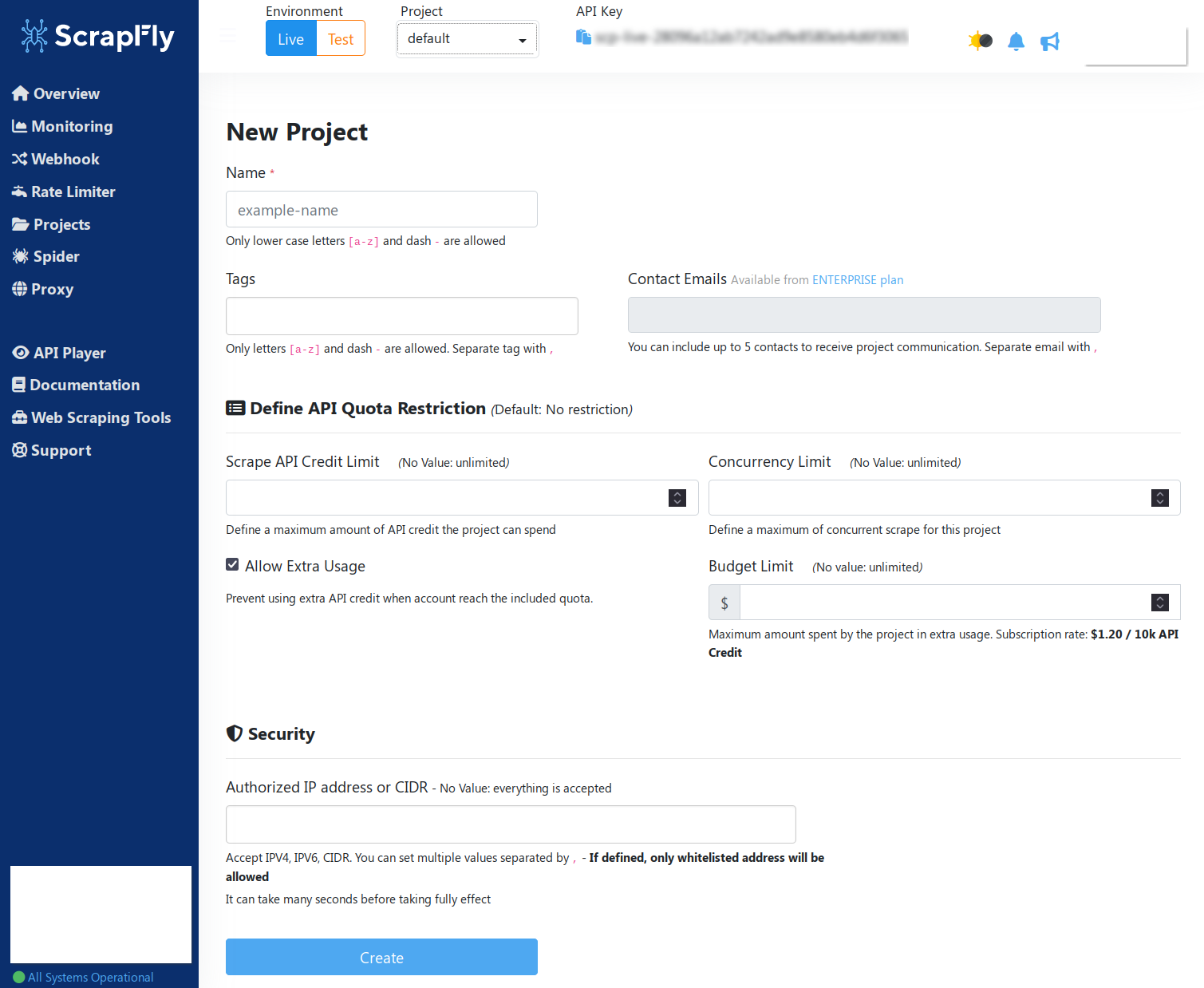Uncheck Allow Extra Usage checkbox

[232, 564]
